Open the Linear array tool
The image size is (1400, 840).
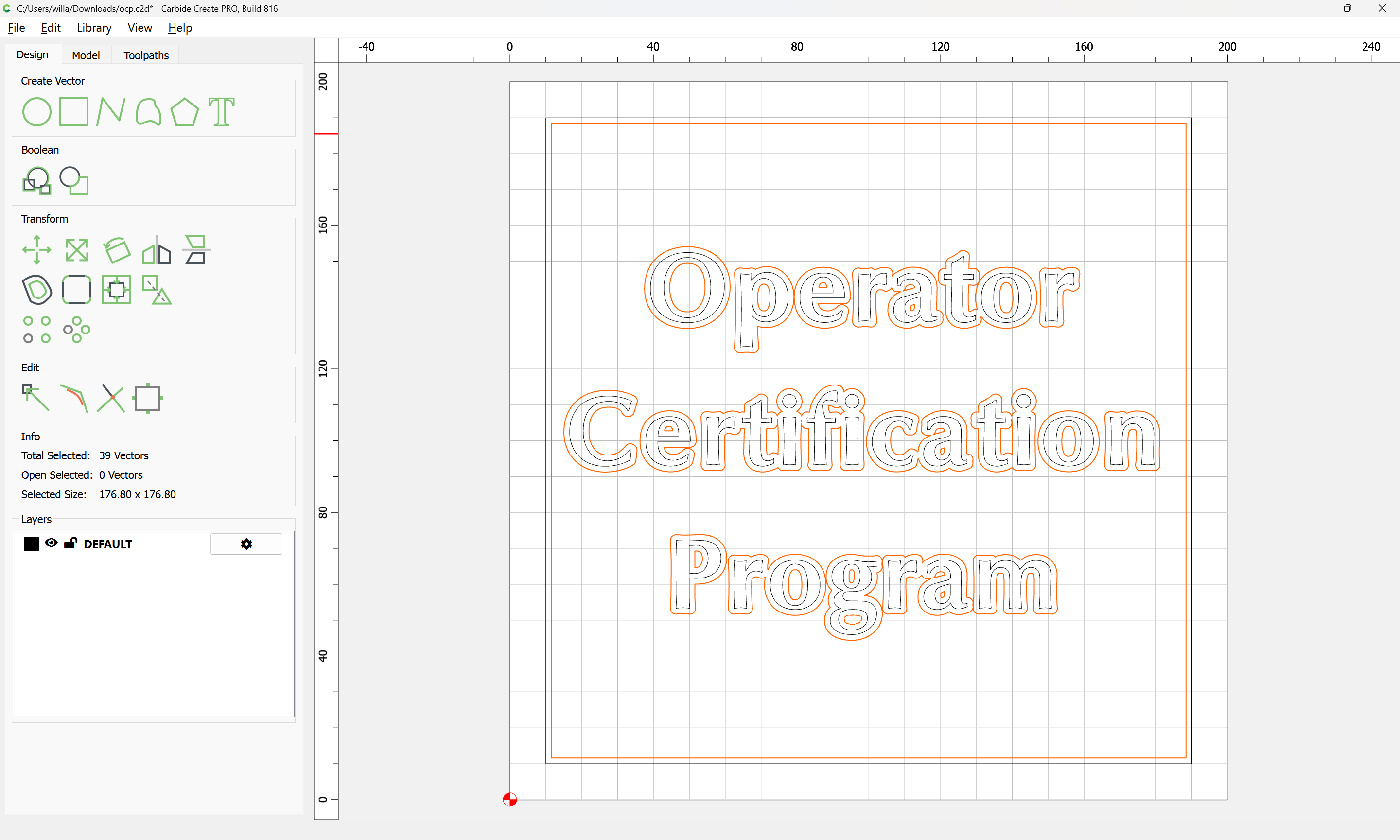37,330
